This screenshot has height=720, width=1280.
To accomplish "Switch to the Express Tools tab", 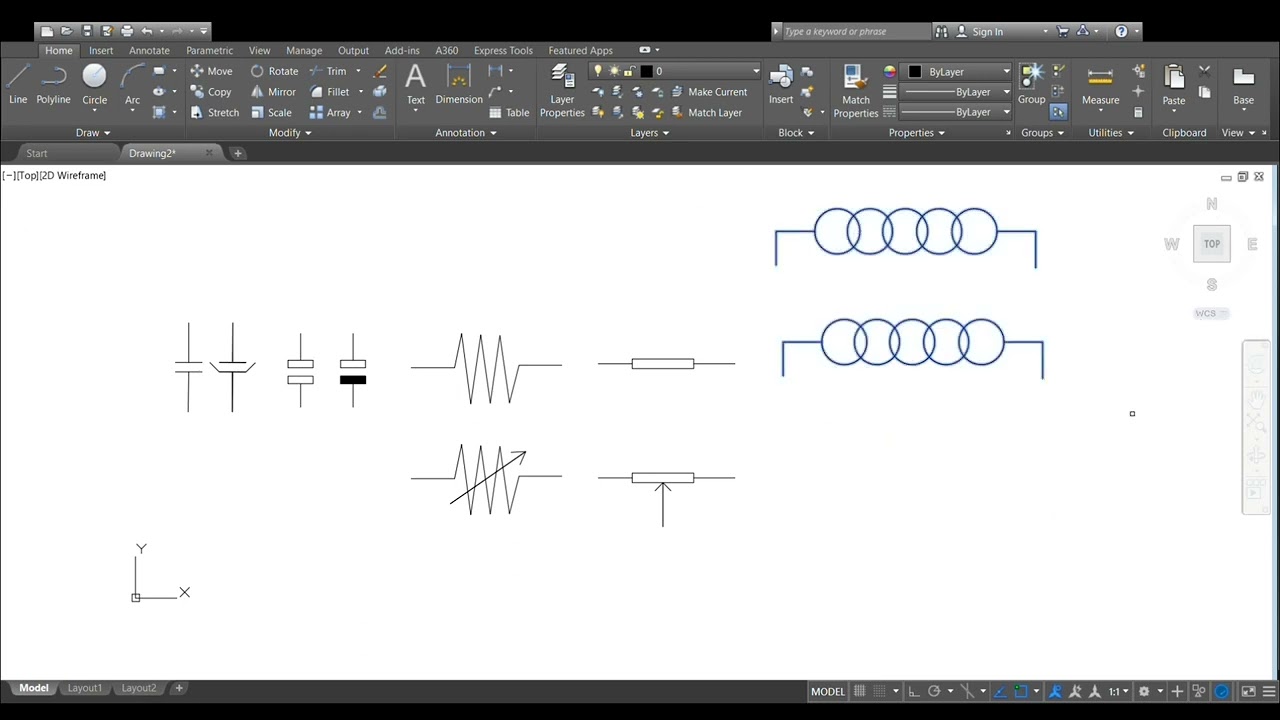I will coord(503,50).
